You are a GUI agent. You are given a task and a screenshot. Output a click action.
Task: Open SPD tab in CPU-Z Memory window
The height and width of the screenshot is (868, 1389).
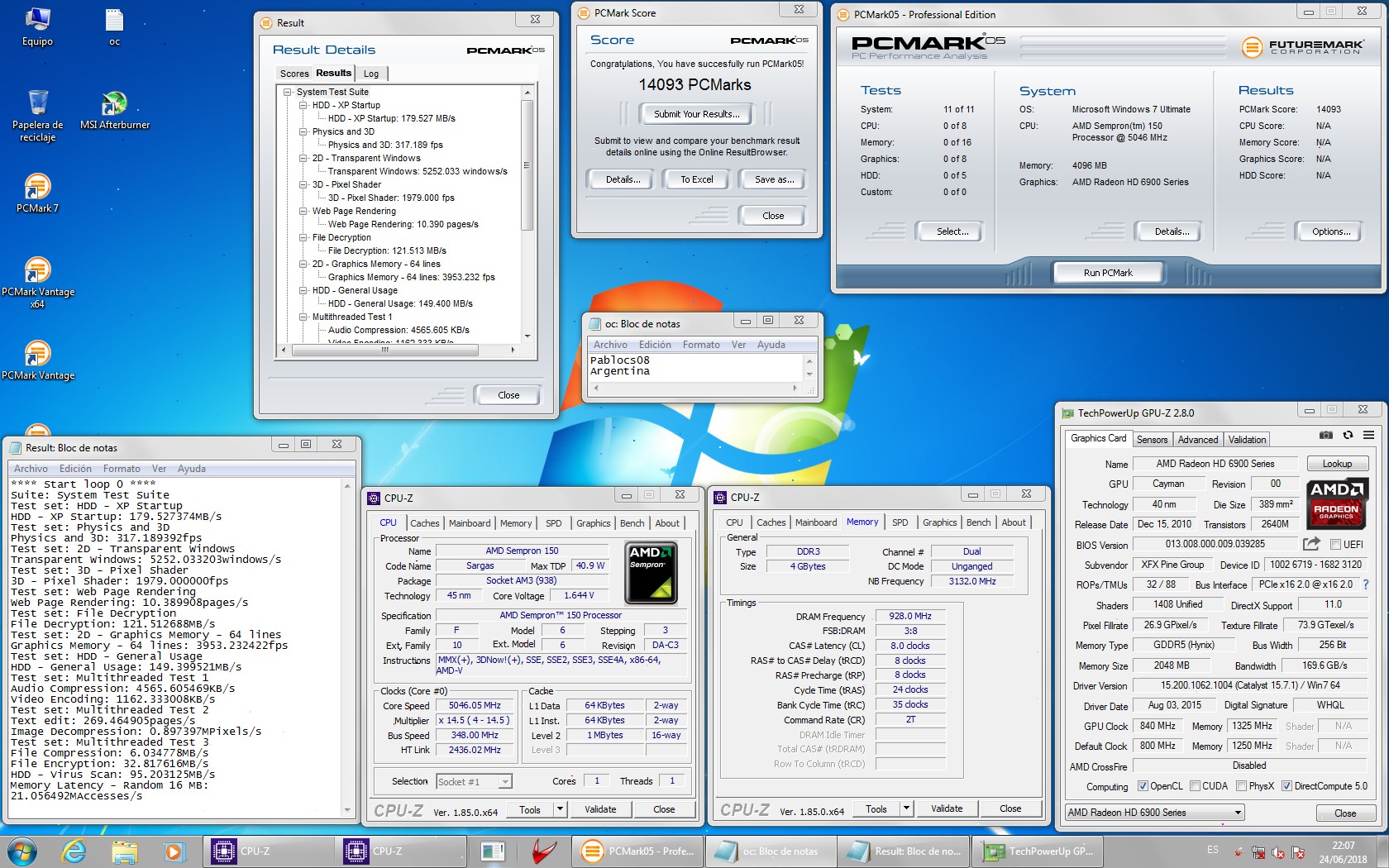900,522
